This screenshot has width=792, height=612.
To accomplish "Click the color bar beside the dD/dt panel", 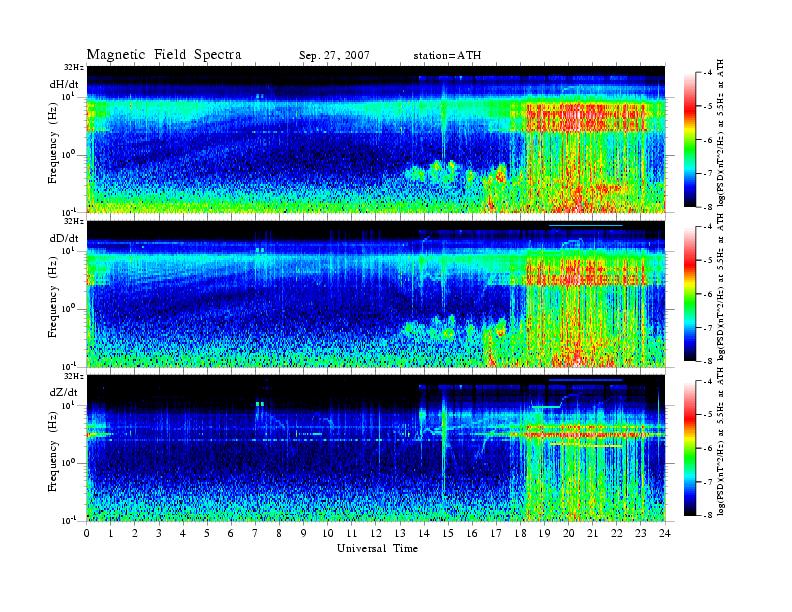I will pos(689,294).
